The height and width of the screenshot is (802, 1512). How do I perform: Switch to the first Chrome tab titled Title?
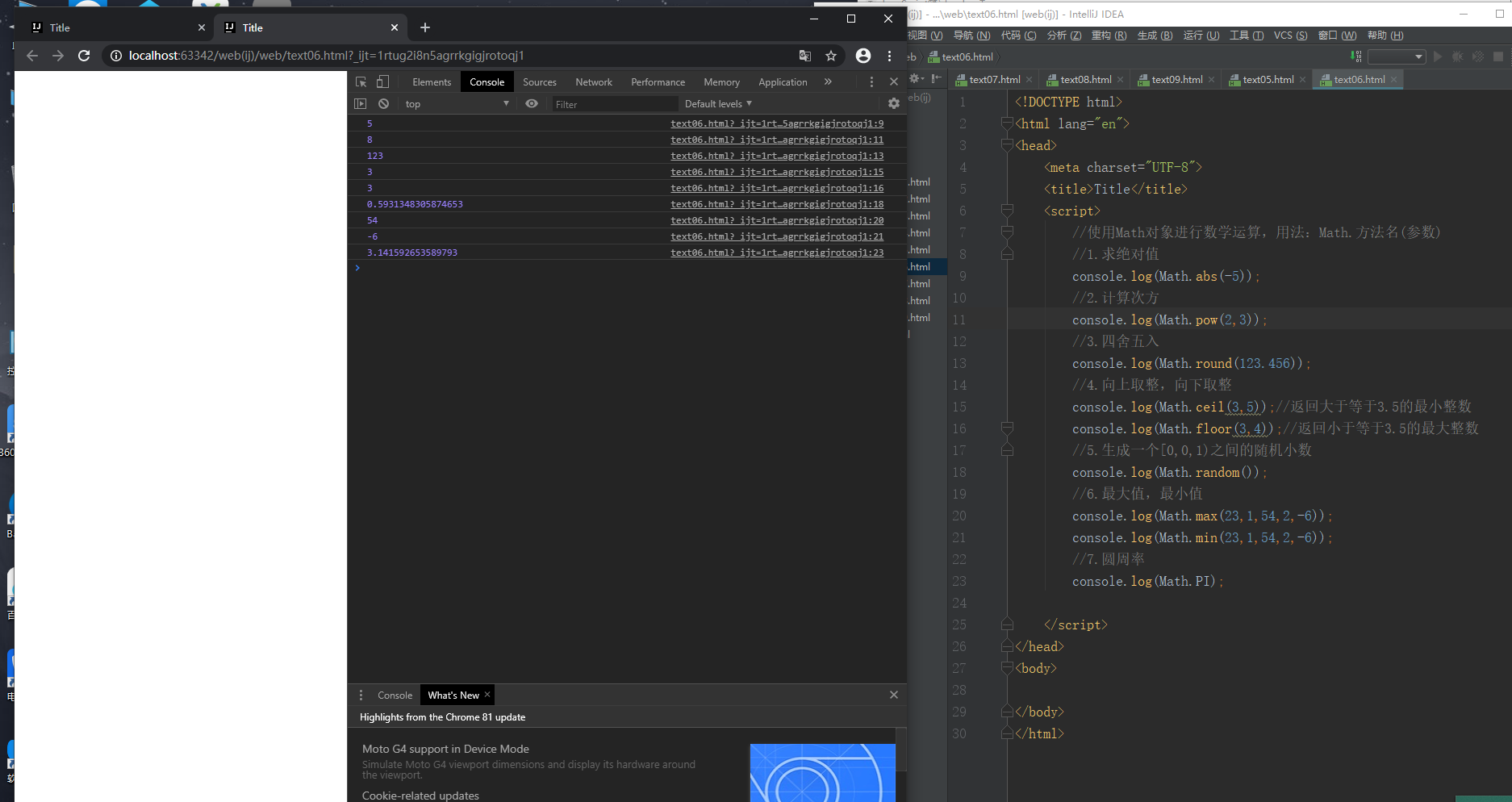coord(117,27)
